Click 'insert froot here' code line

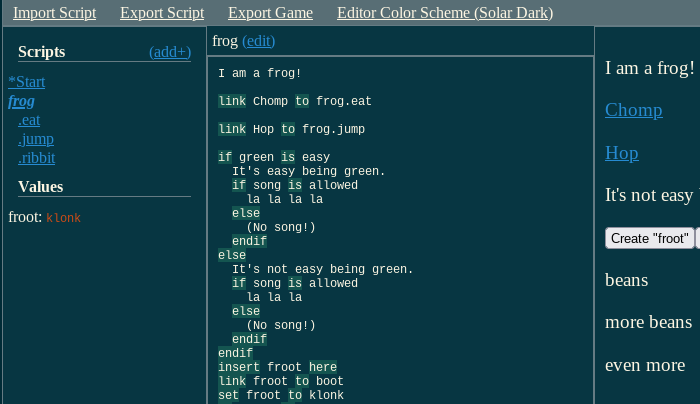277,367
